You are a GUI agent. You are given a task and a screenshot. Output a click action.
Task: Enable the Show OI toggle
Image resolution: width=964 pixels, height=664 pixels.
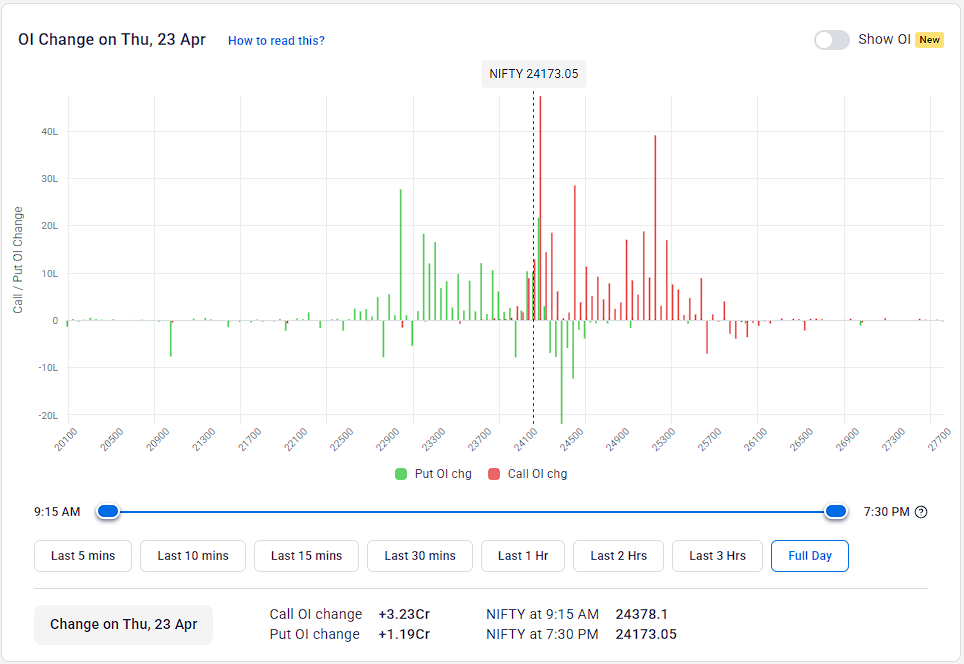[831, 39]
